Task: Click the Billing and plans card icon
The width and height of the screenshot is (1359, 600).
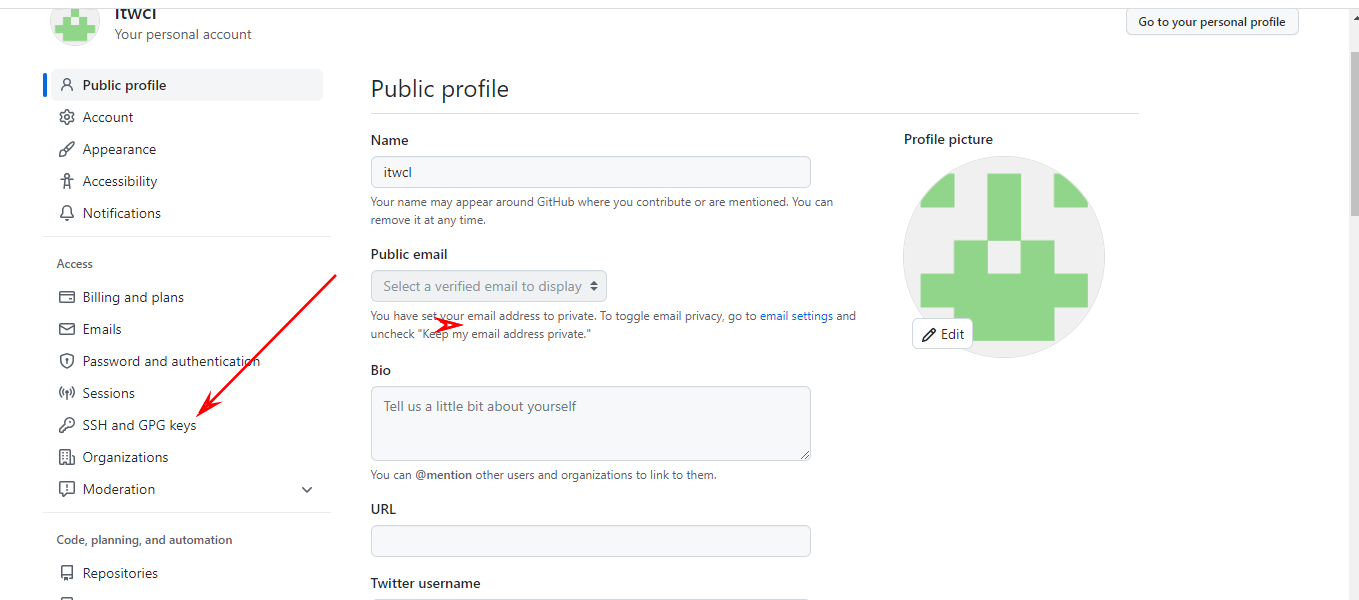Action: pyautogui.click(x=67, y=297)
